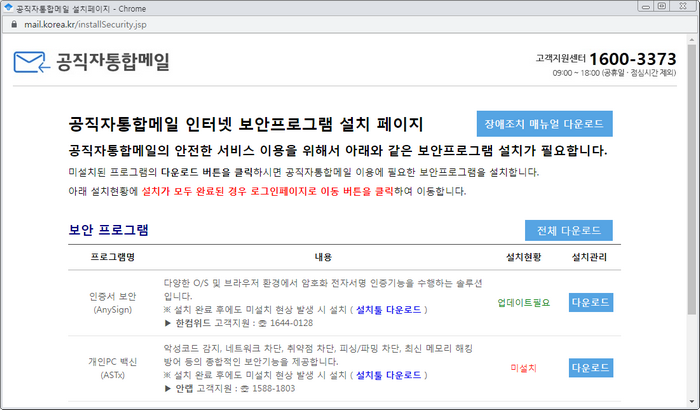Open 설치툴 다운로드 link in the AnySign row
700x410 pixels.
click(x=388, y=310)
